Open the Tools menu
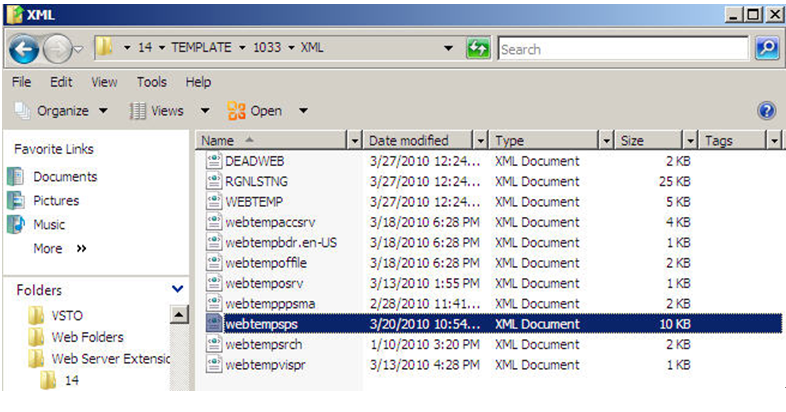 pos(152,82)
